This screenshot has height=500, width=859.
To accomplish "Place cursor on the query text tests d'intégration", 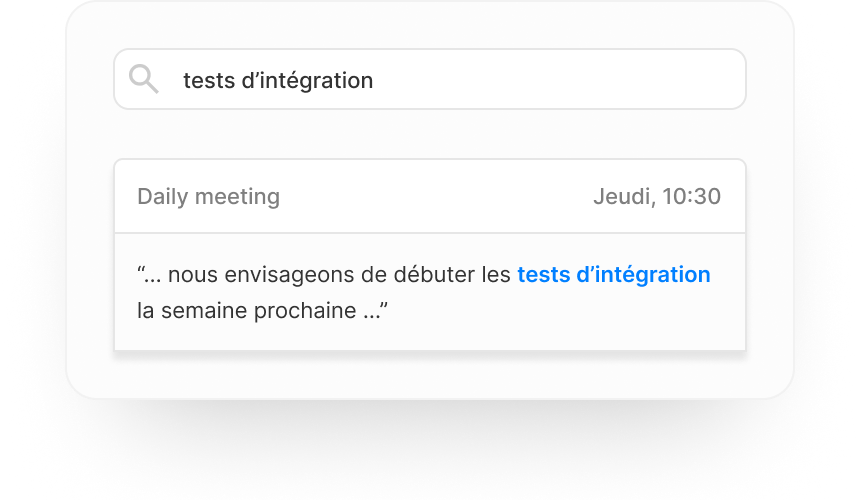I will point(278,81).
